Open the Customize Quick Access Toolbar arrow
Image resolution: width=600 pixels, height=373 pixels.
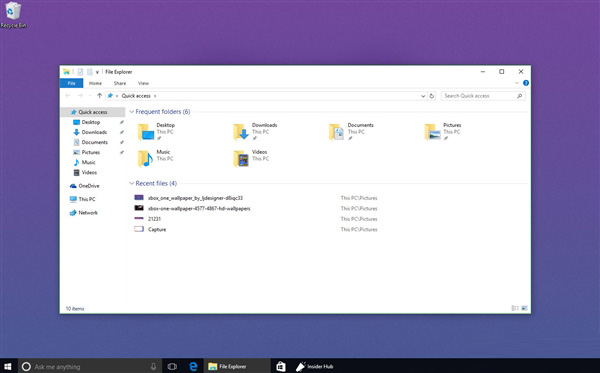[x=97, y=72]
